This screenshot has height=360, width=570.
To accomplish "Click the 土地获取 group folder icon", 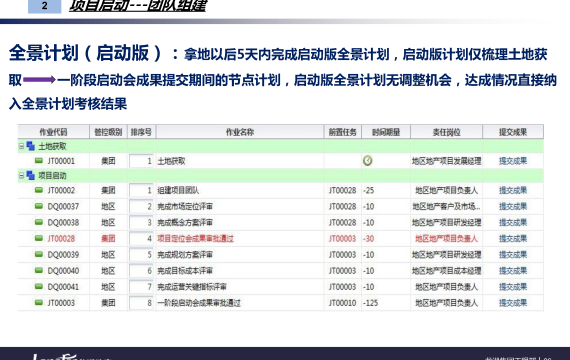I will (x=31, y=146).
